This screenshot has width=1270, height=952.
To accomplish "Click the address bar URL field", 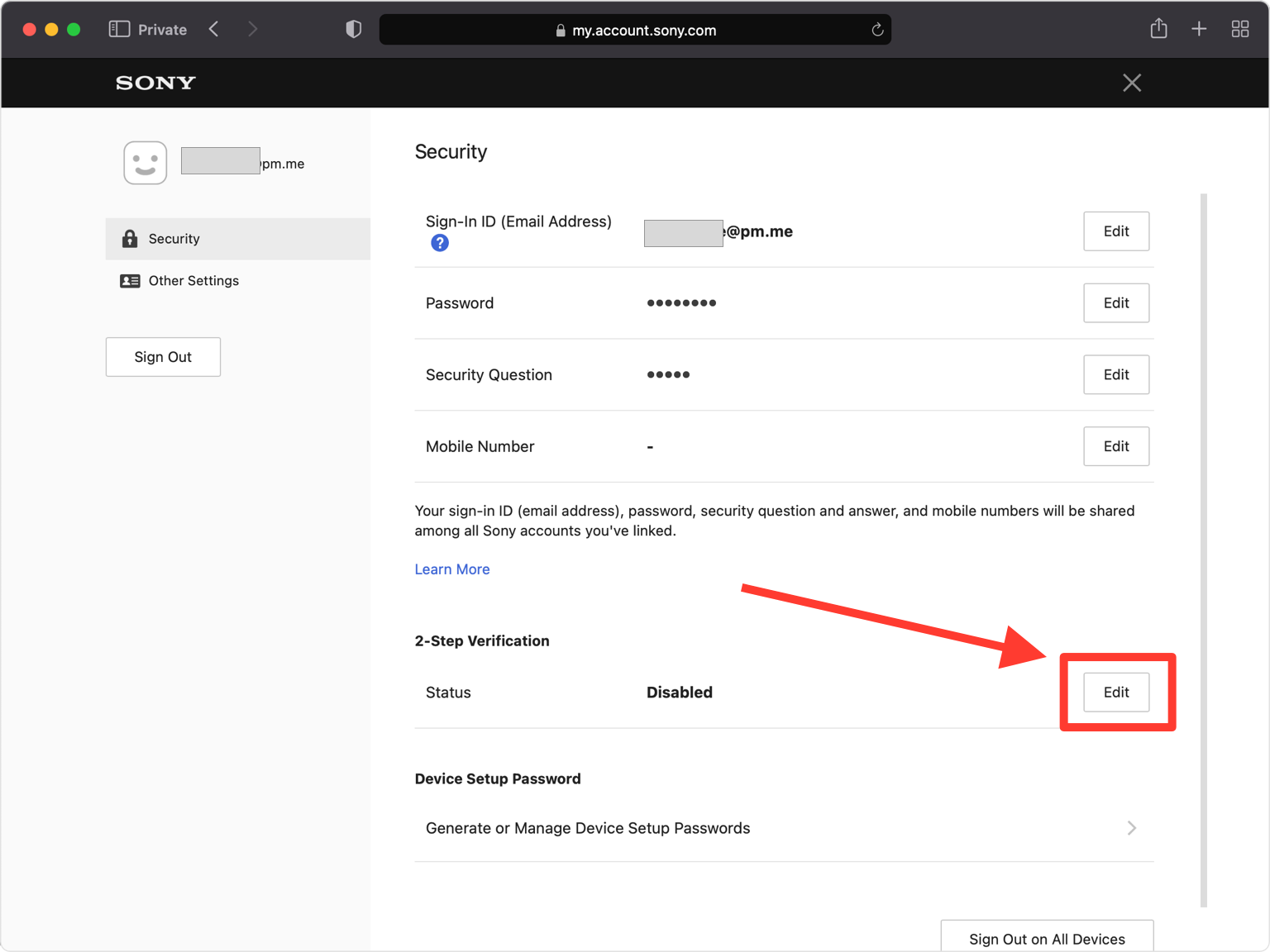I will point(635,31).
